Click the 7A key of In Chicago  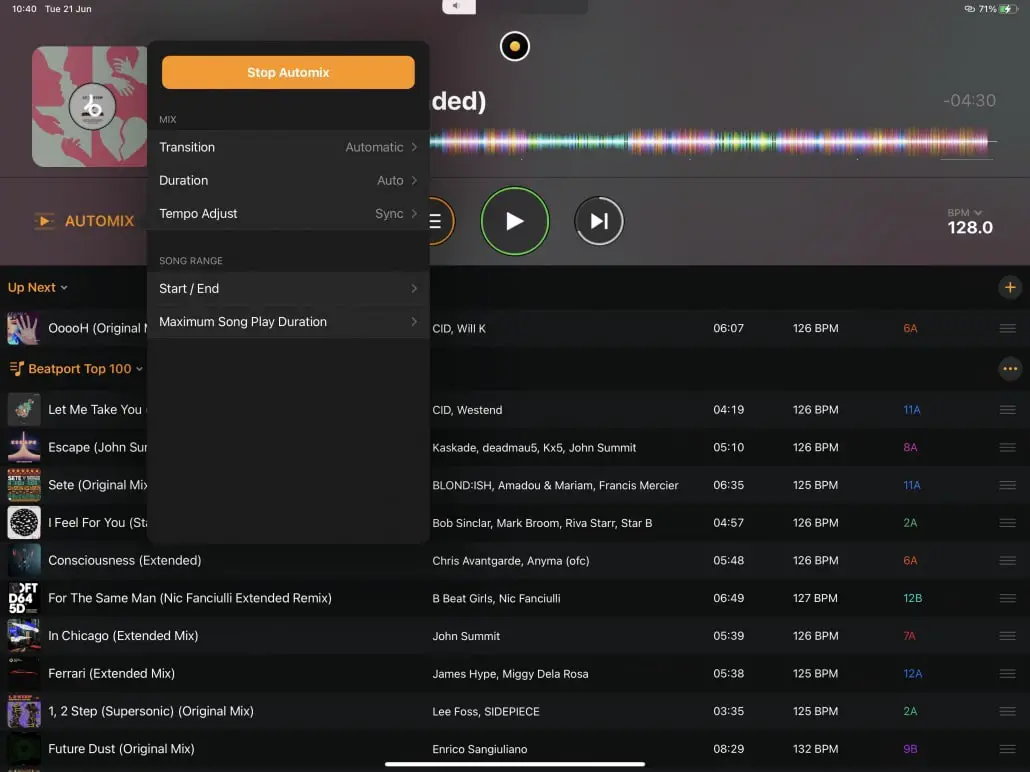point(909,635)
